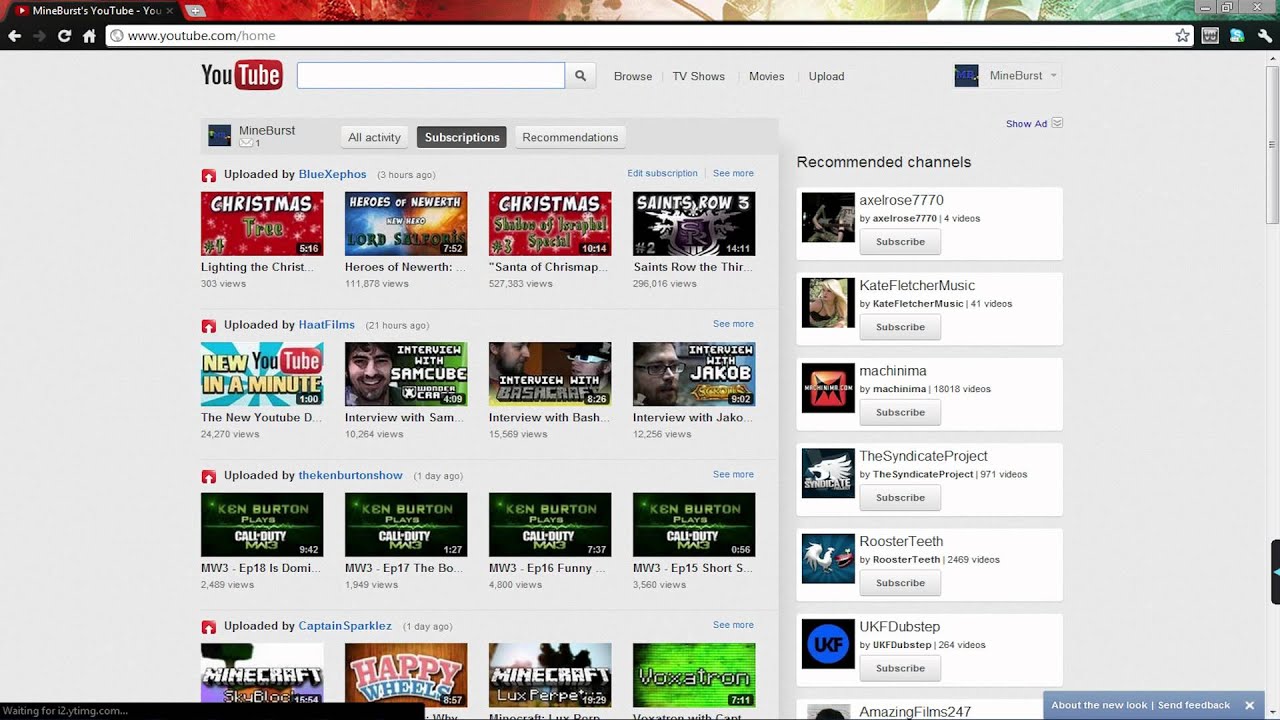Bookmark page with the star icon
The image size is (1280, 720).
pyautogui.click(x=1183, y=36)
